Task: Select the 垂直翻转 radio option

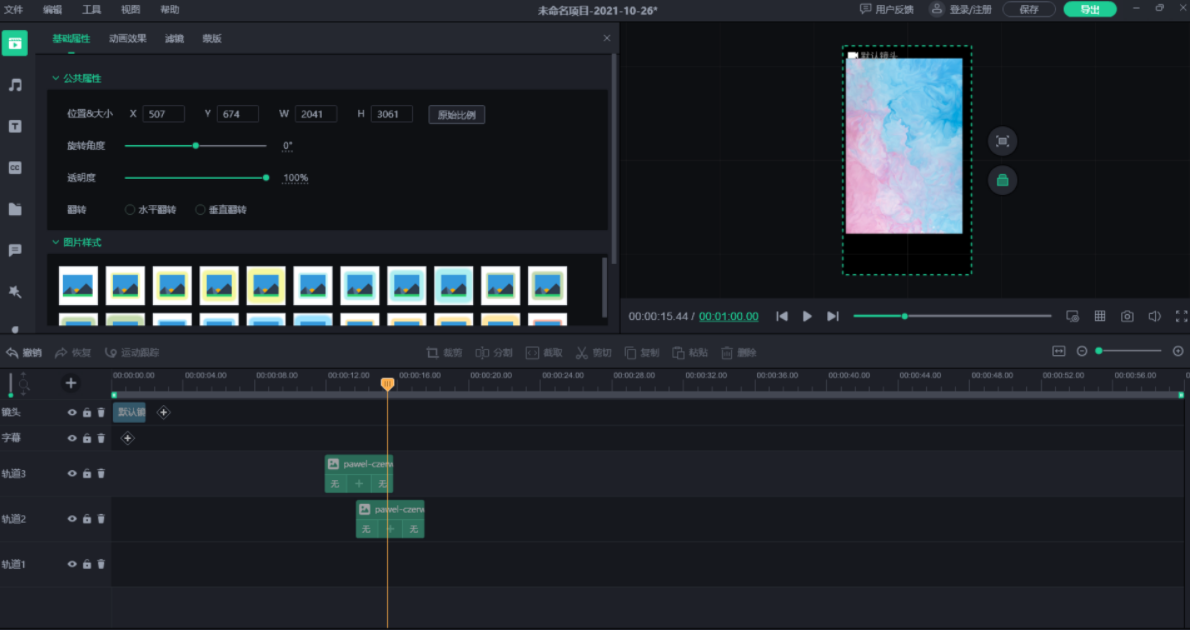Action: point(200,209)
